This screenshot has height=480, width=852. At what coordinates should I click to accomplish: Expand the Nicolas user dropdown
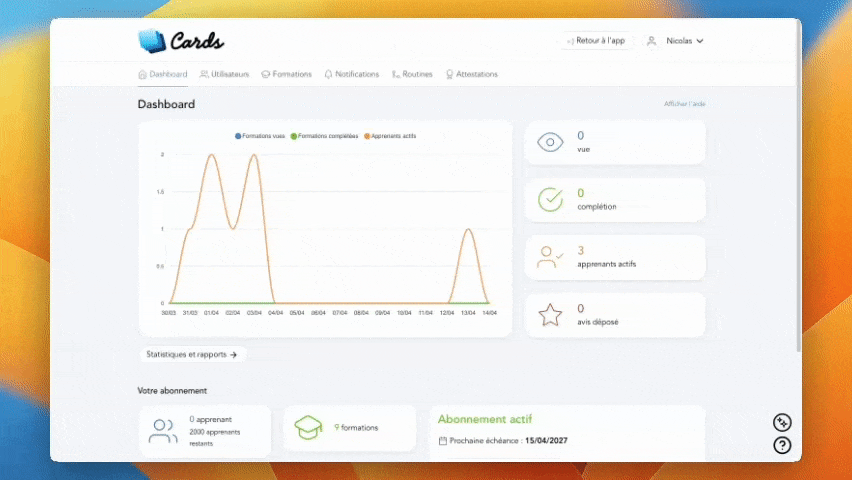click(x=676, y=41)
